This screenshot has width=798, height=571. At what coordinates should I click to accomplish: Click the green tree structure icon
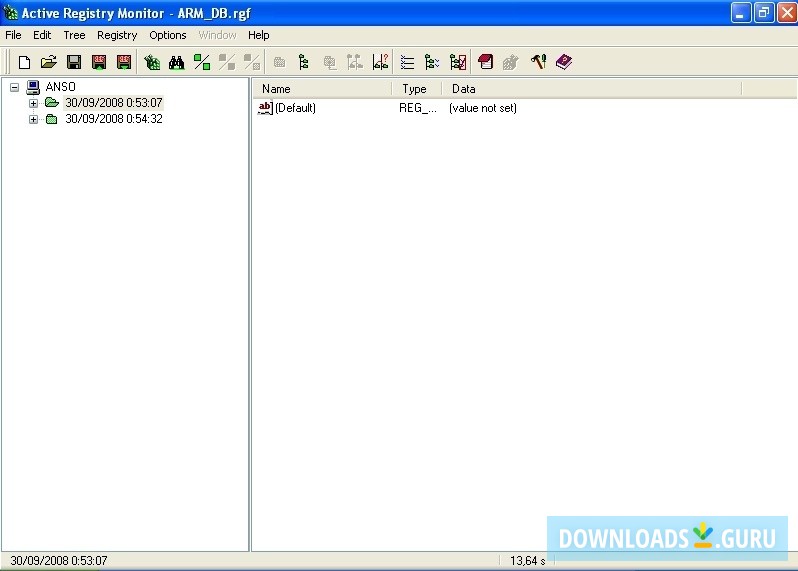click(x=304, y=63)
